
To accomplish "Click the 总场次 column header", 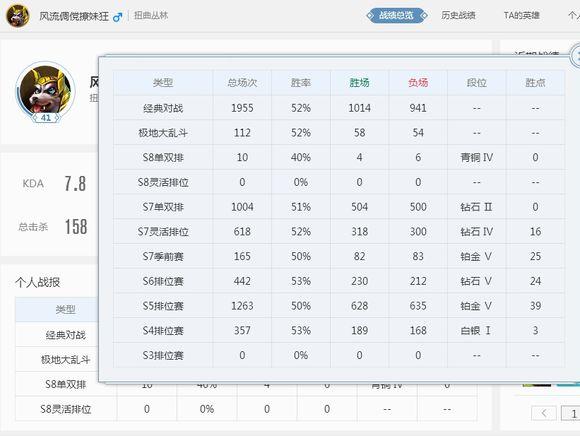I will [x=242, y=83].
